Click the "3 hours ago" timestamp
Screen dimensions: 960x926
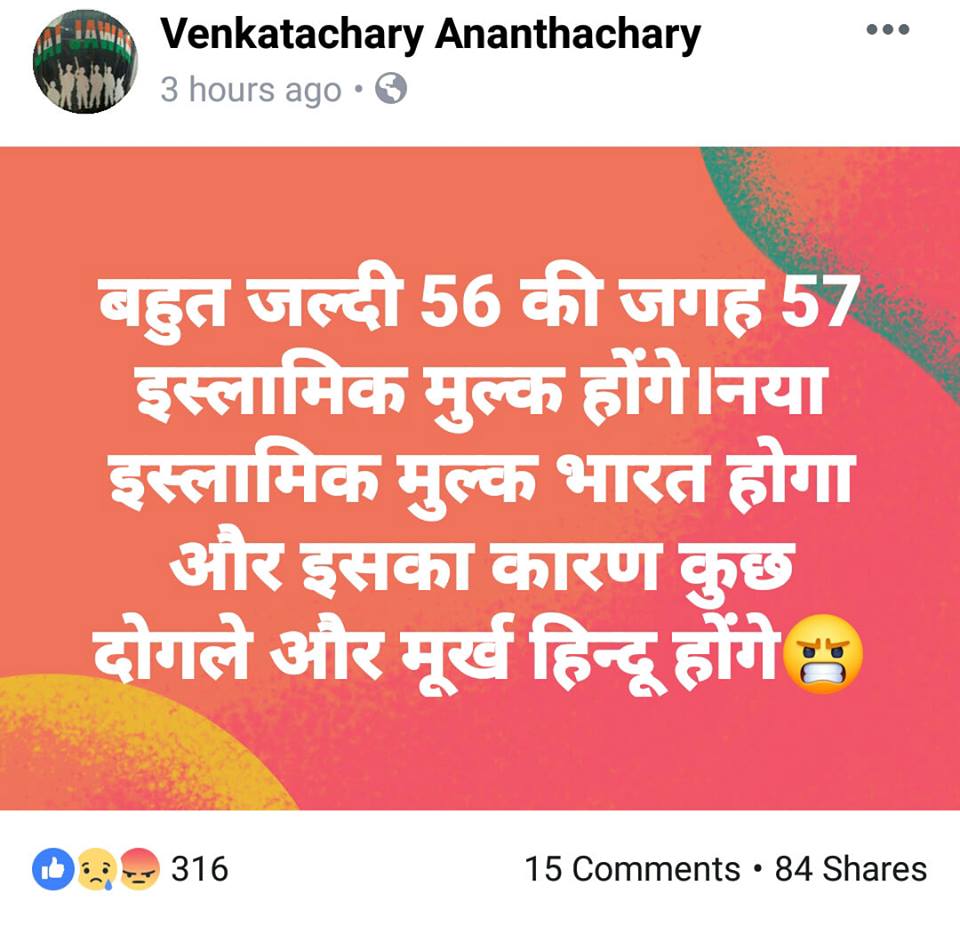(250, 90)
